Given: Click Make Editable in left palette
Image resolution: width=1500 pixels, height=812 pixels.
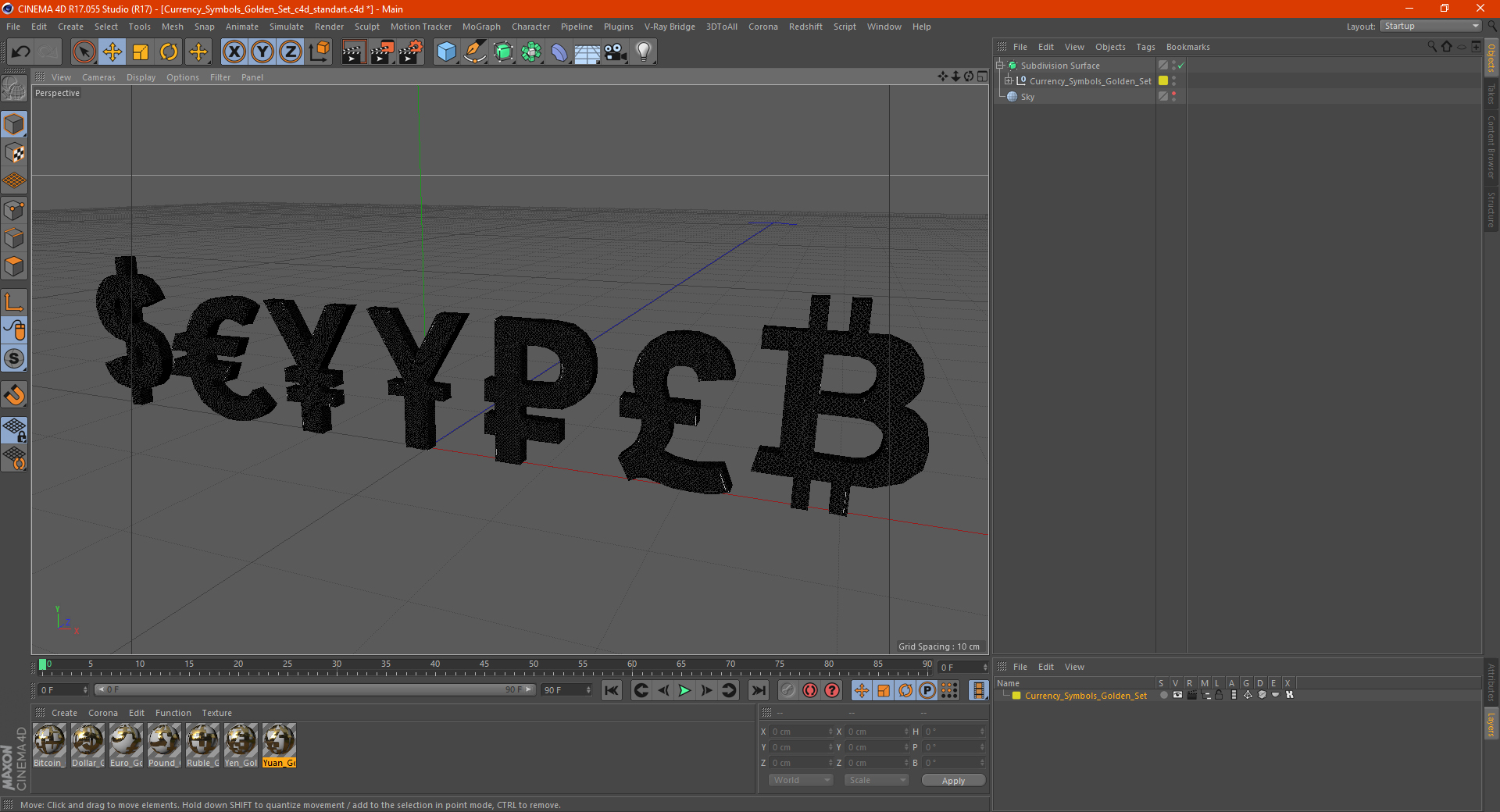Looking at the screenshot, I should [14, 89].
